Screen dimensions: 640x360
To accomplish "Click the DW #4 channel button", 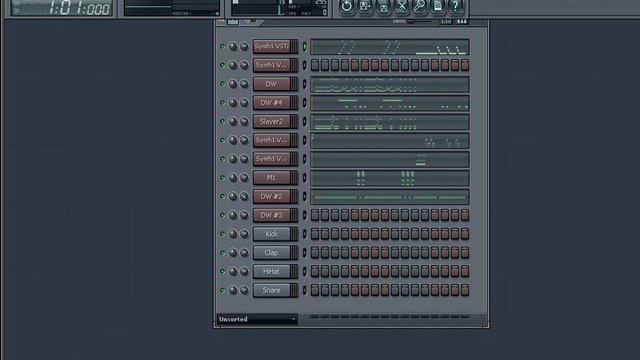I will [x=275, y=103].
